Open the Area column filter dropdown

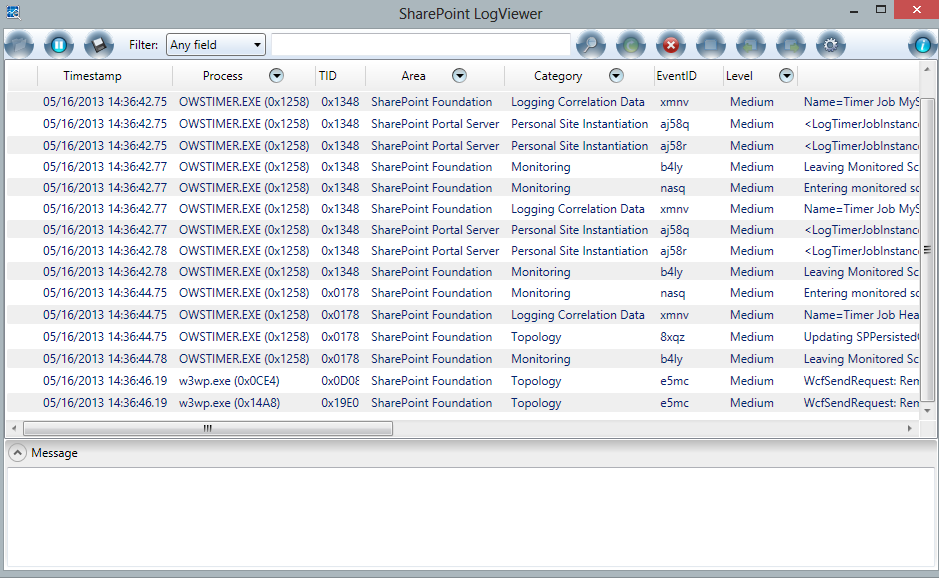459,76
